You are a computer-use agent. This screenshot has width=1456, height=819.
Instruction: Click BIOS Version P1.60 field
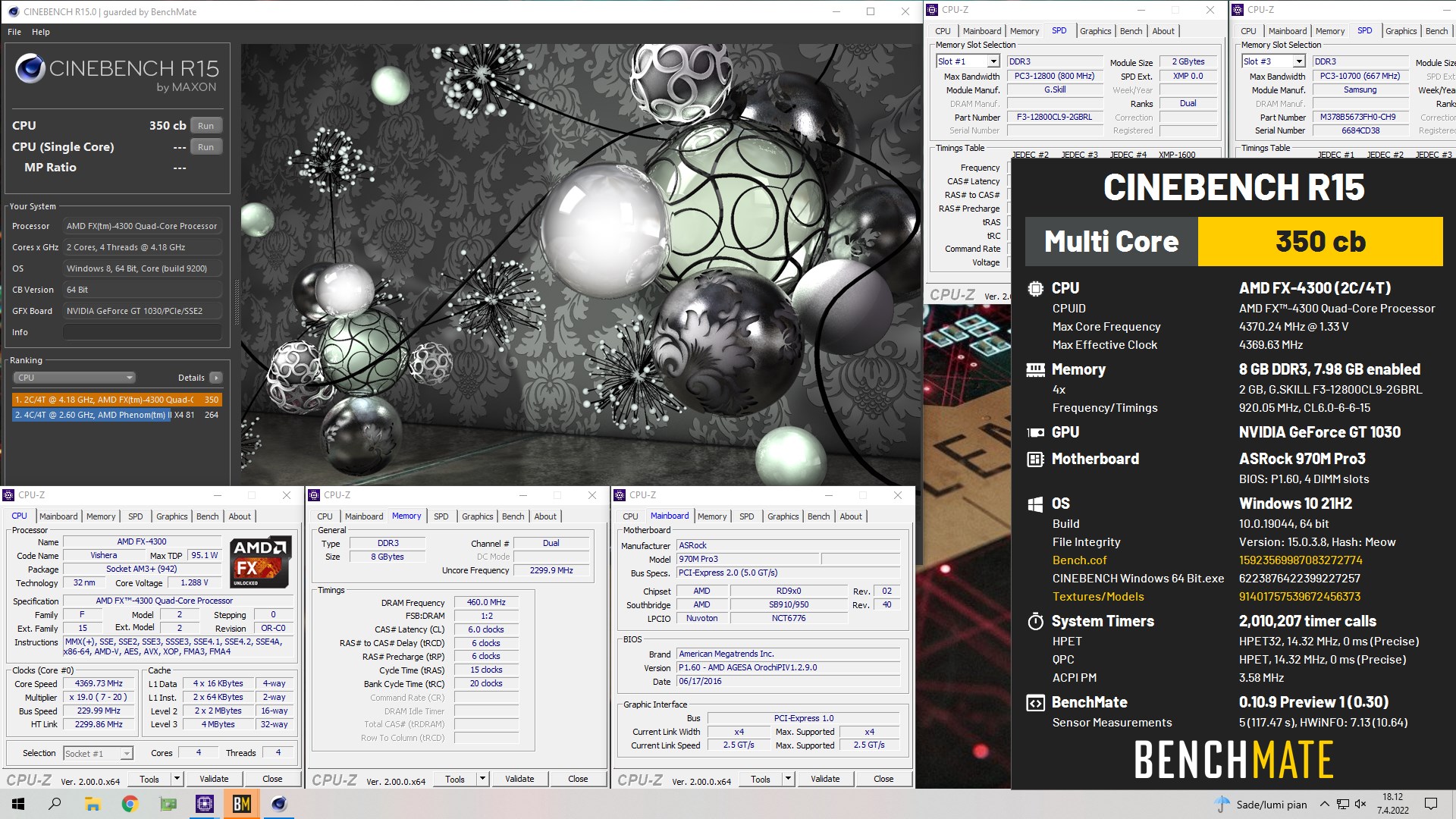[x=789, y=668]
